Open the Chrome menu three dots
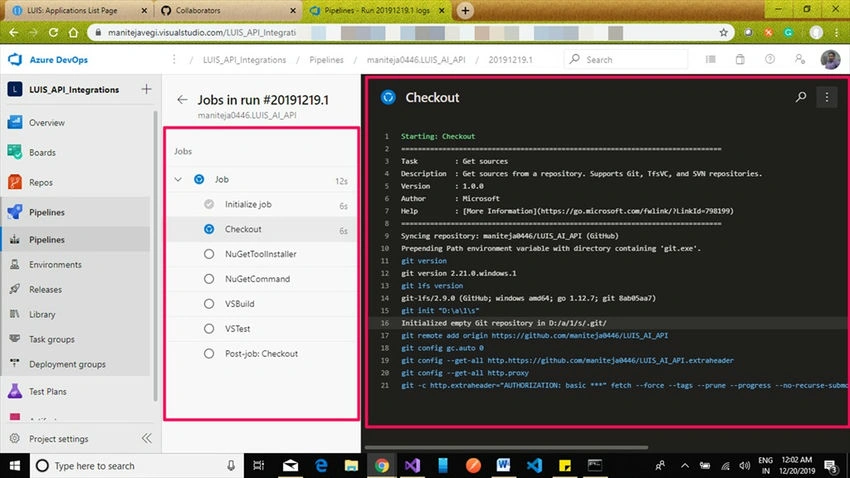Viewport: 850px width, 478px height. [x=836, y=33]
